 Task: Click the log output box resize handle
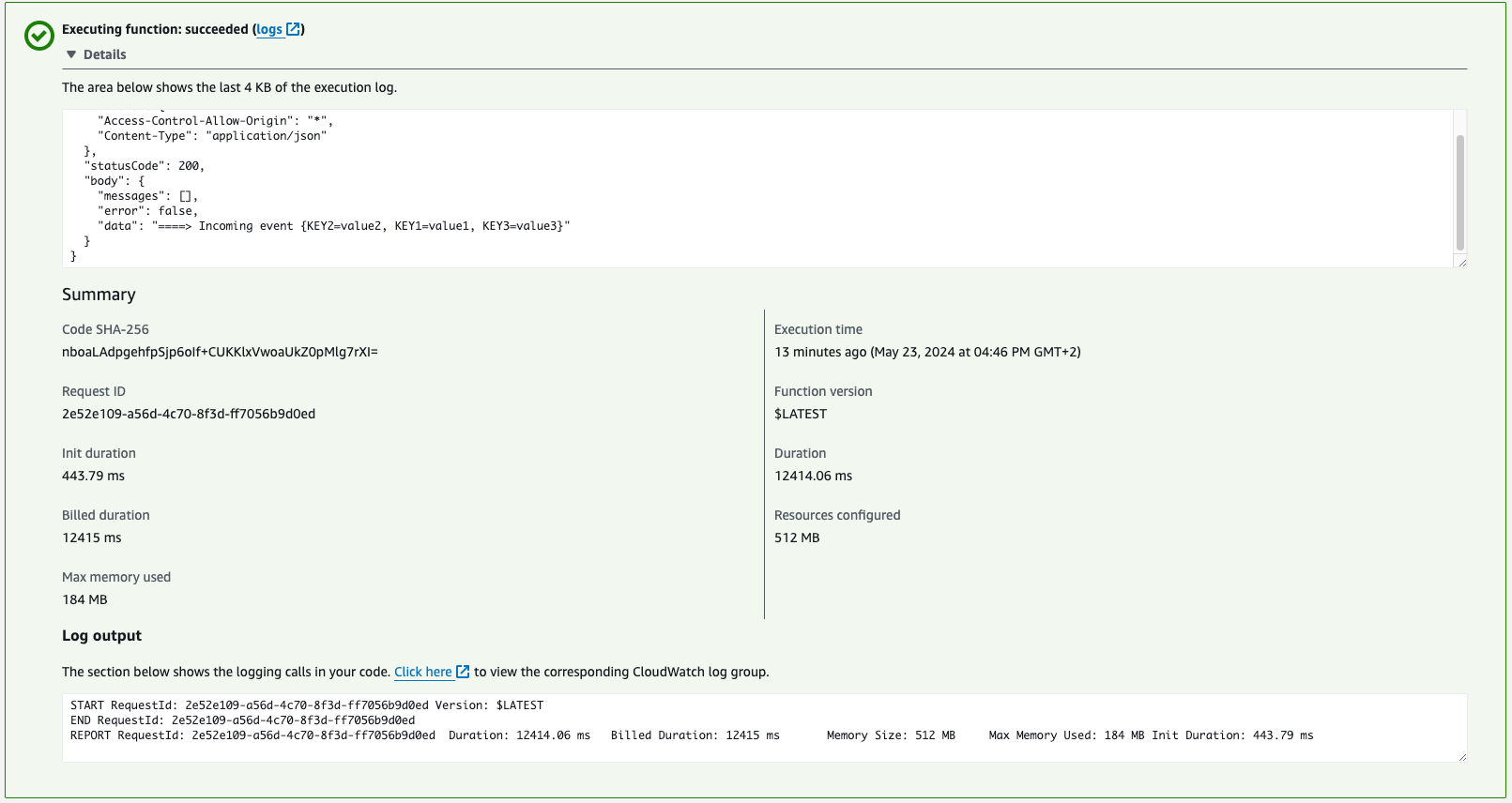pos(1460,756)
